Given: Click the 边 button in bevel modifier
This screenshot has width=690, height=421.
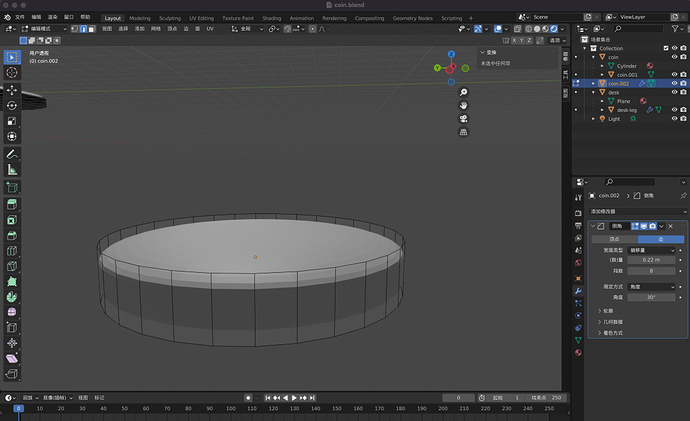Looking at the screenshot, I should tap(660, 239).
